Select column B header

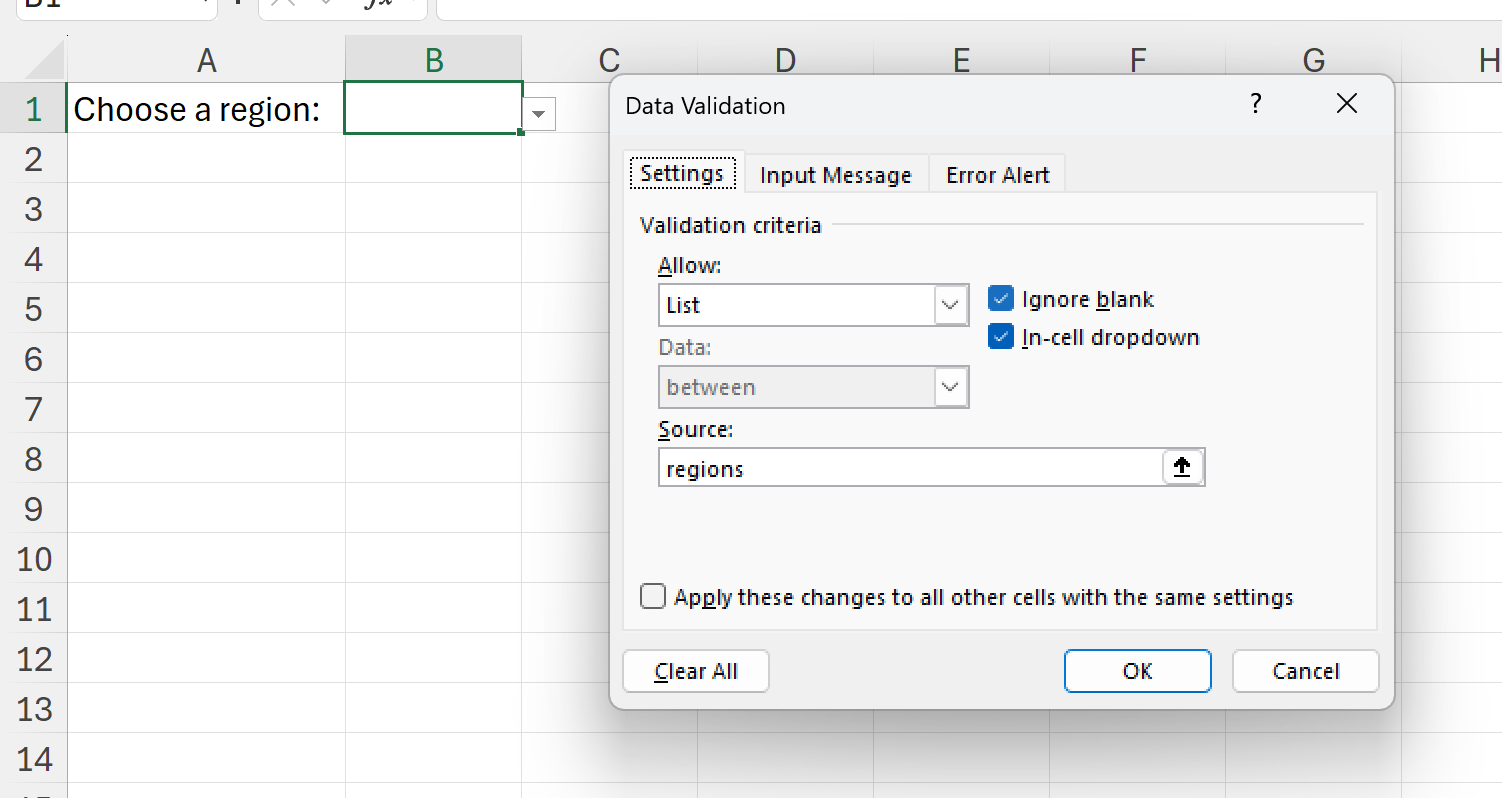click(x=433, y=60)
